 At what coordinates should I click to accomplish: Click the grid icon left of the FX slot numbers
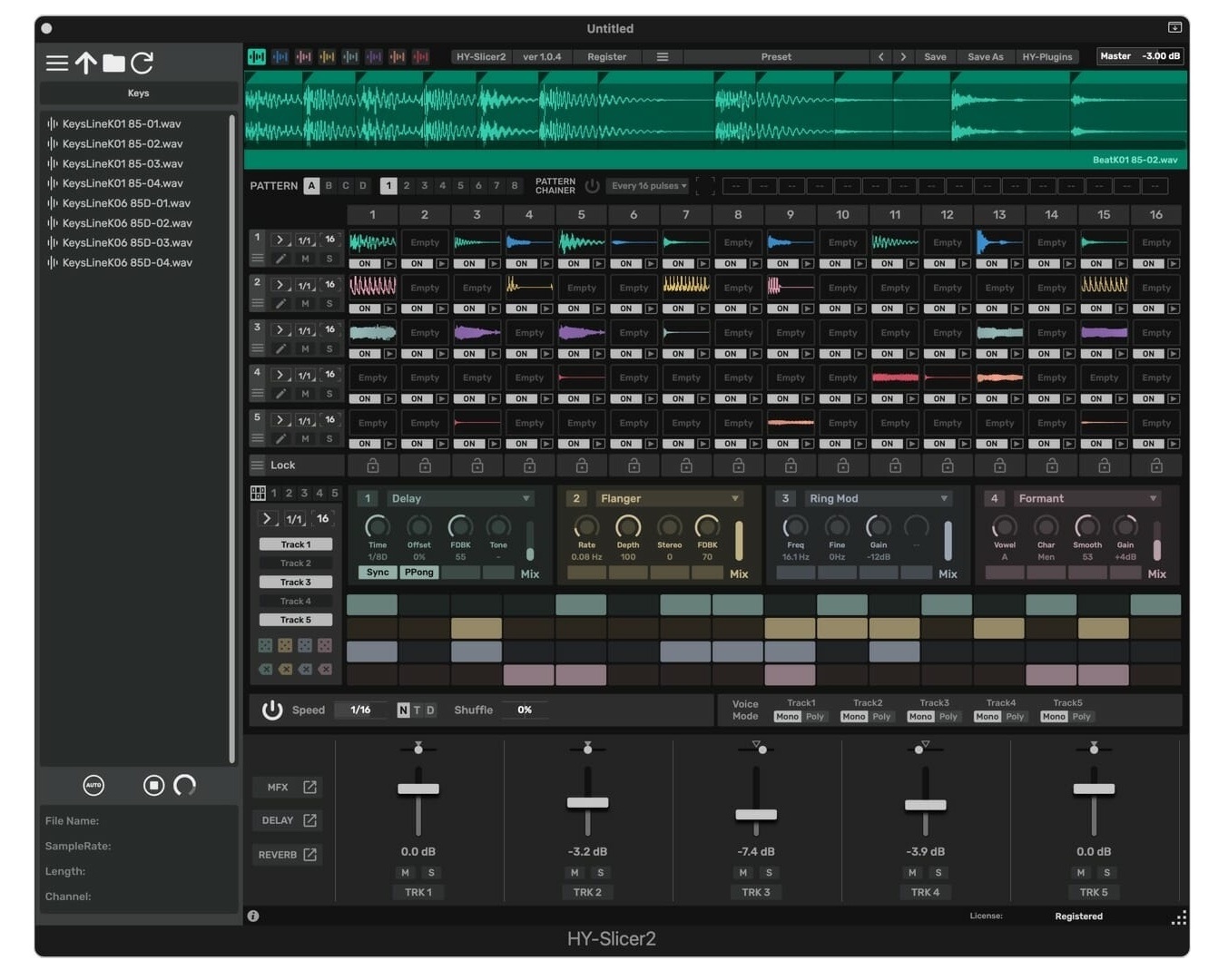click(x=260, y=493)
